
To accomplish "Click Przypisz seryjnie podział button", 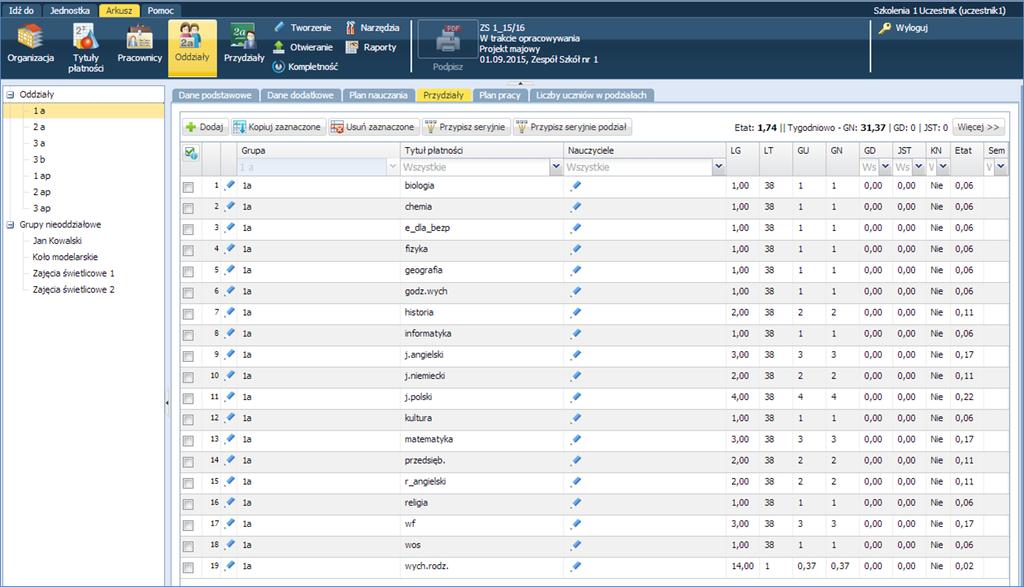I will tap(571, 127).
